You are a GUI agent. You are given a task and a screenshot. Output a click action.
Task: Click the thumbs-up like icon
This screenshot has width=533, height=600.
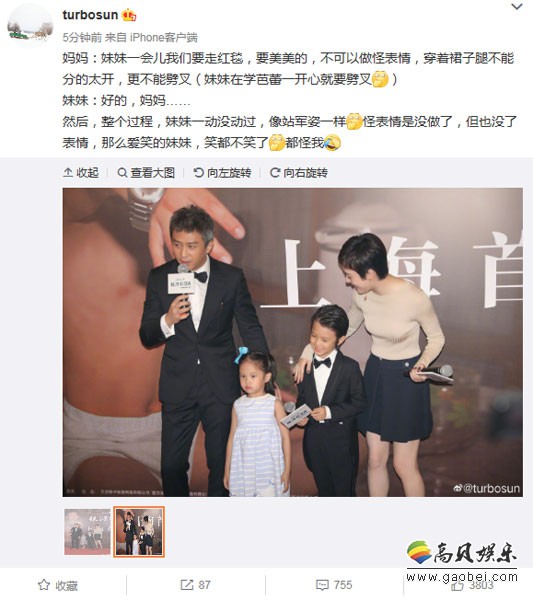click(x=458, y=585)
